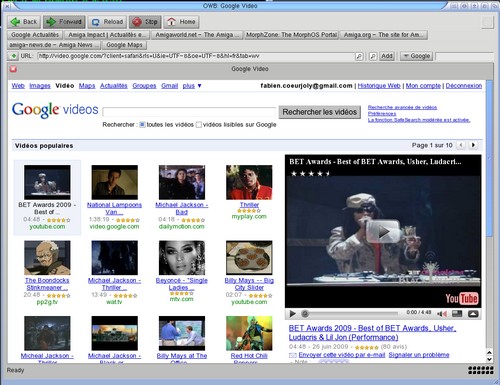Switch to the Amigaworld.net tab
This screenshot has width=500, height=385.
(197, 35)
